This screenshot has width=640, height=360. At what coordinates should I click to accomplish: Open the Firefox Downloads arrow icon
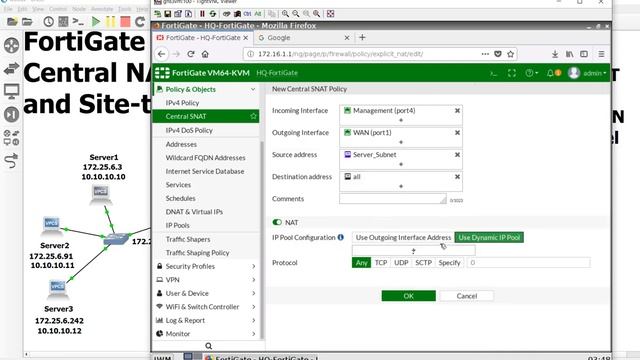555,54
